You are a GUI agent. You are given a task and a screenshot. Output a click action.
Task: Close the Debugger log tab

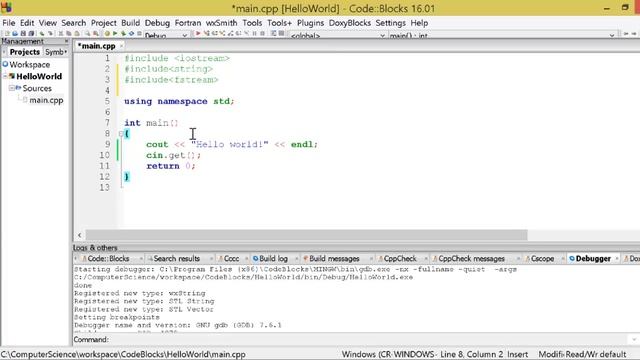click(616, 259)
